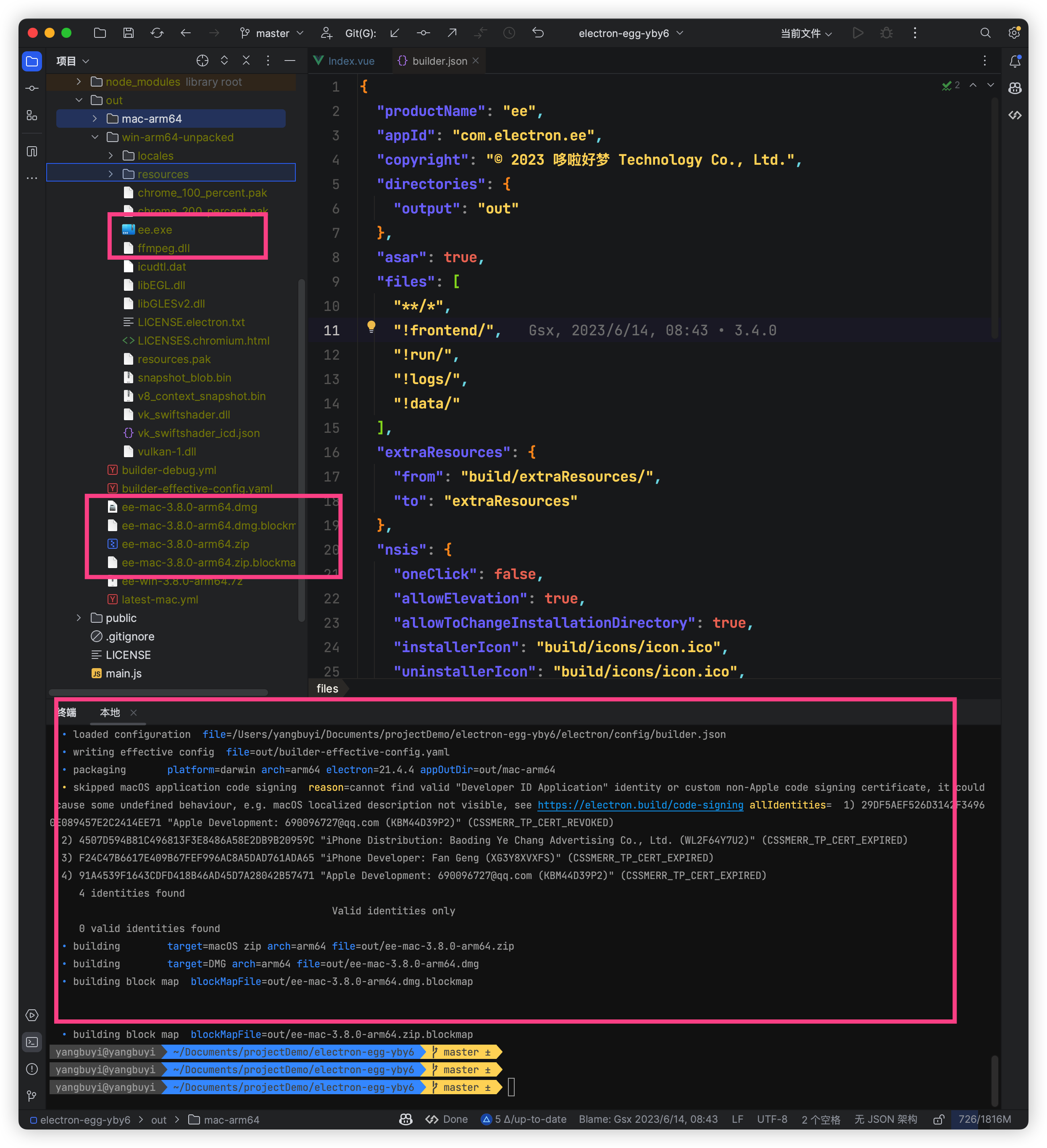The width and height of the screenshot is (1047, 1148).
Task: Open the Structure tool window icon
Action: coord(32,116)
